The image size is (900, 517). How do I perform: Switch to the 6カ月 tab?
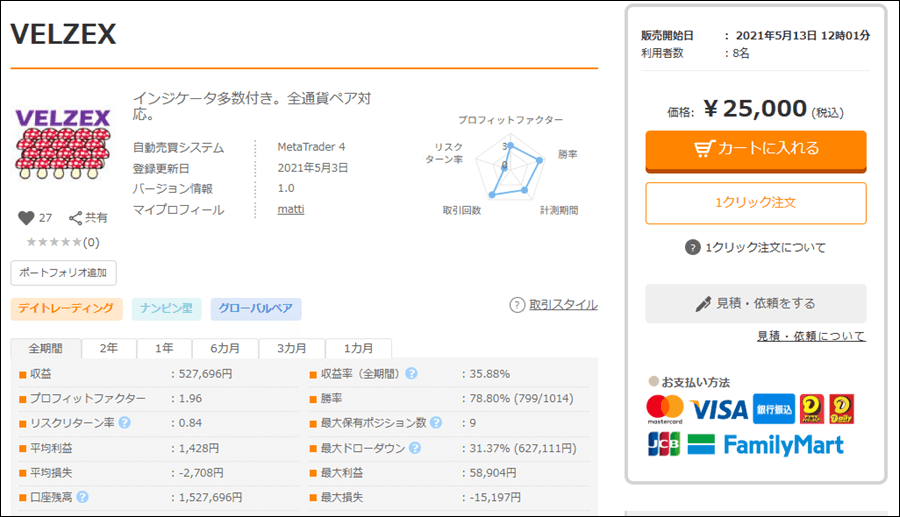pos(225,348)
